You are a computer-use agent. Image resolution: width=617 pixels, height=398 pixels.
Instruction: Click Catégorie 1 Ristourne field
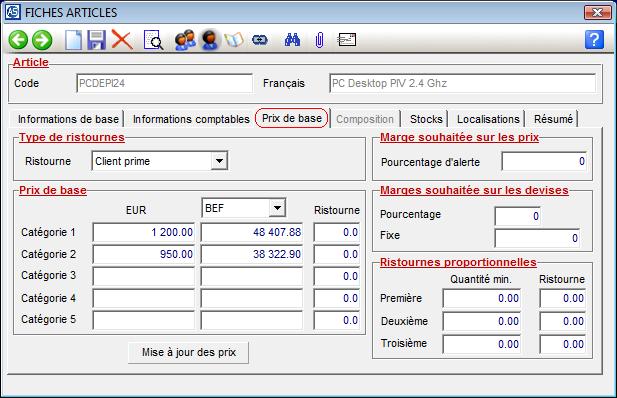(x=336, y=232)
